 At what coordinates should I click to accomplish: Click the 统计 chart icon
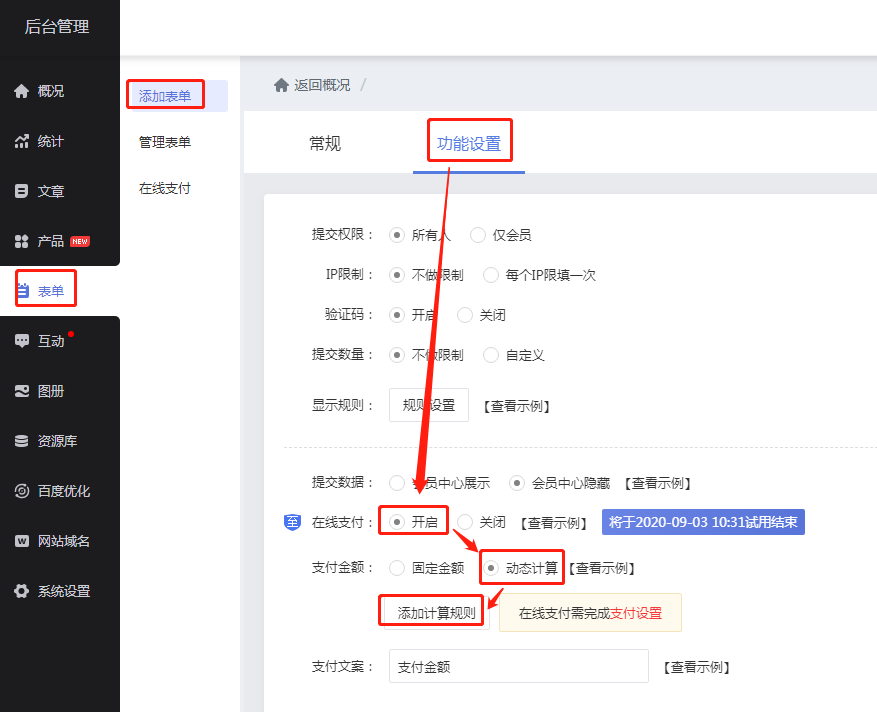point(21,142)
